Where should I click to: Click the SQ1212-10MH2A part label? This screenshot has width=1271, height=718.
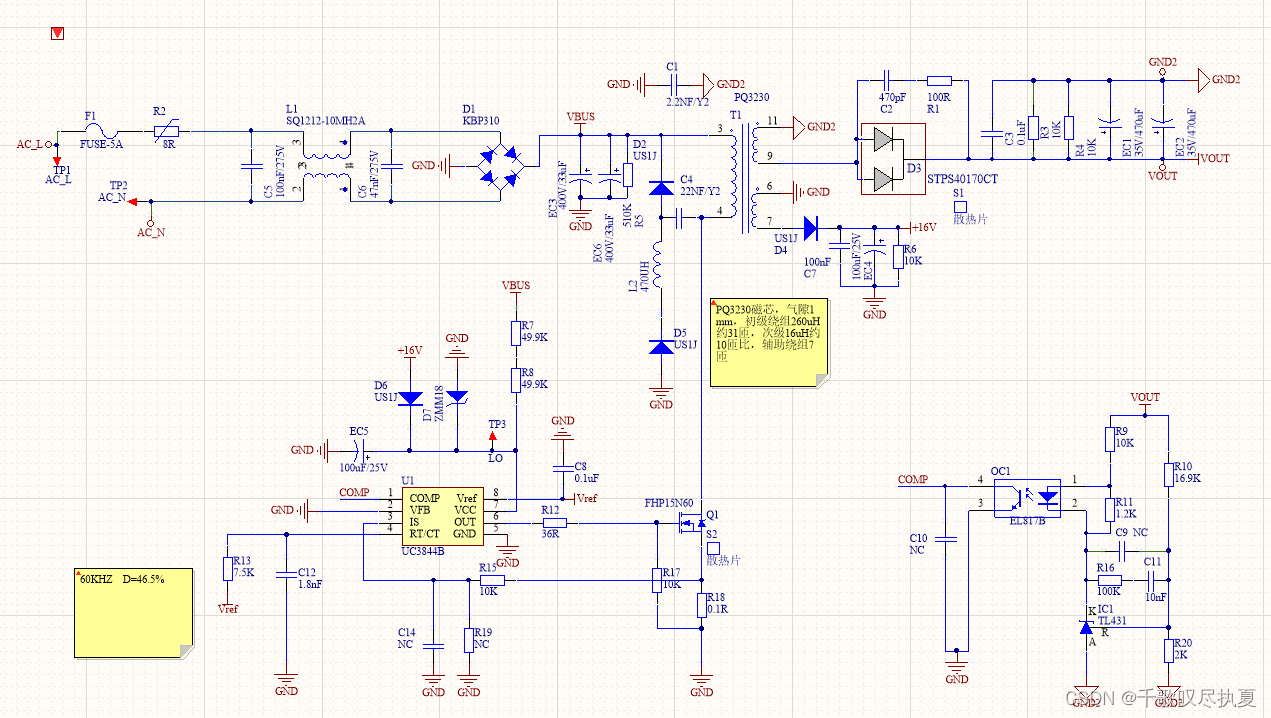coord(326,120)
